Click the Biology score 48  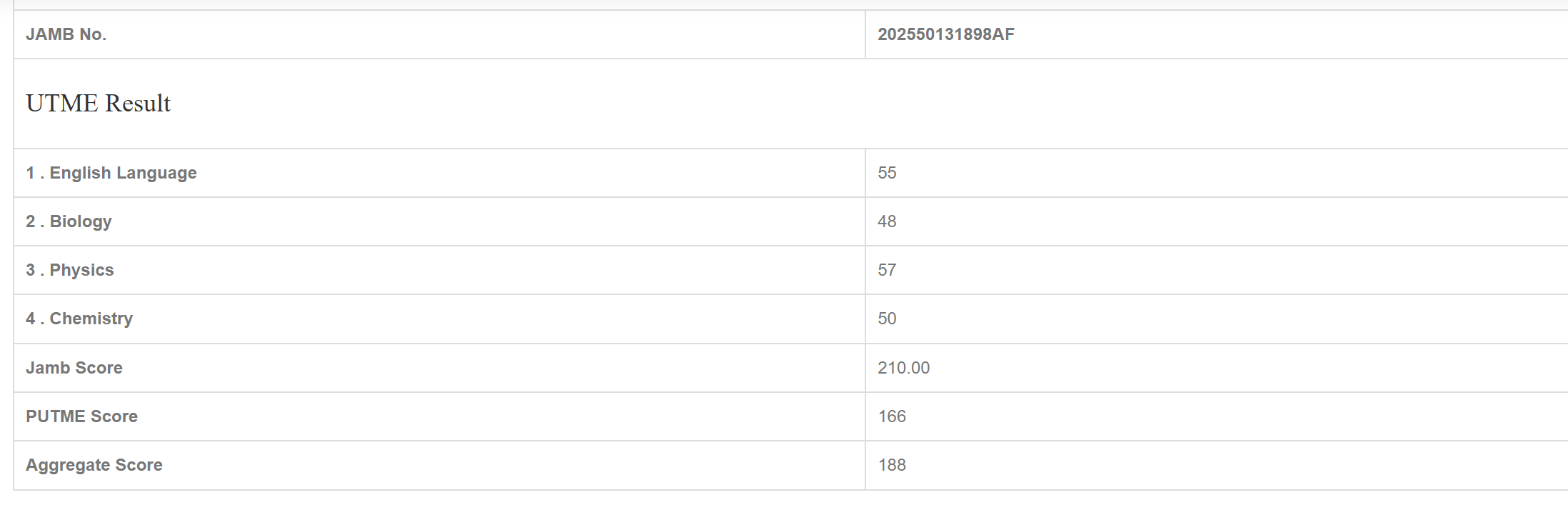pos(887,221)
